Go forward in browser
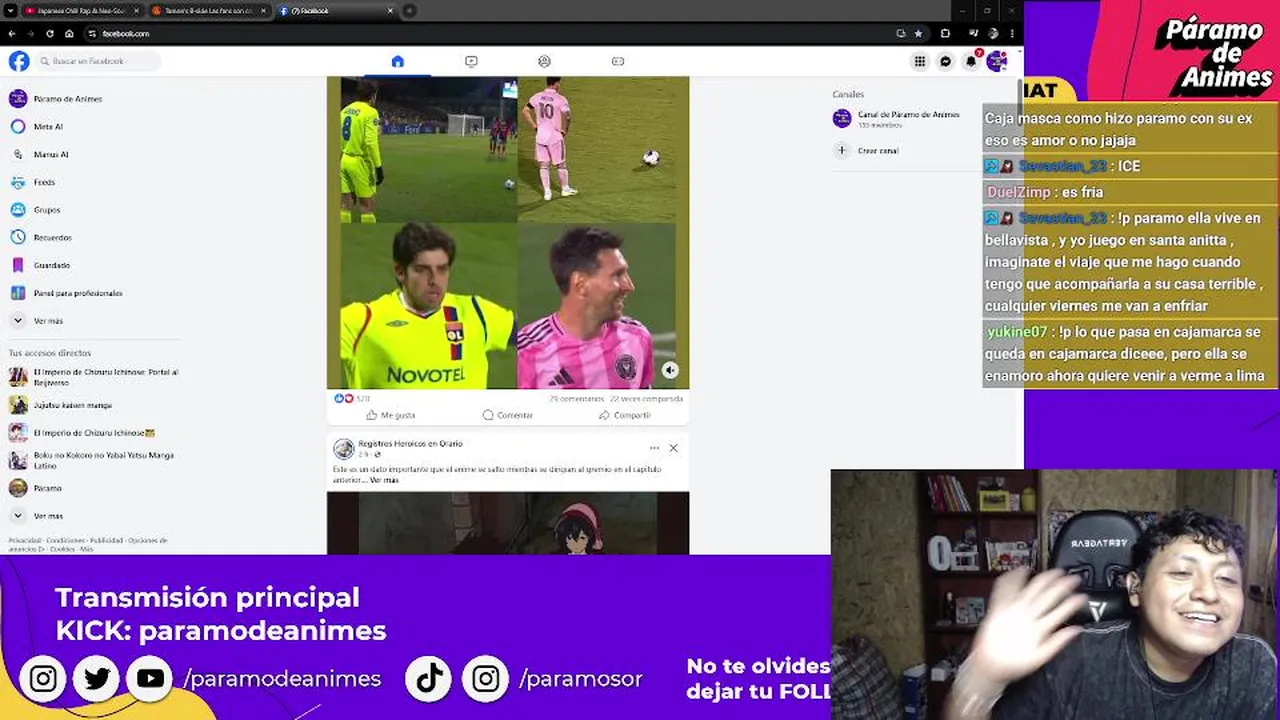 [x=31, y=33]
